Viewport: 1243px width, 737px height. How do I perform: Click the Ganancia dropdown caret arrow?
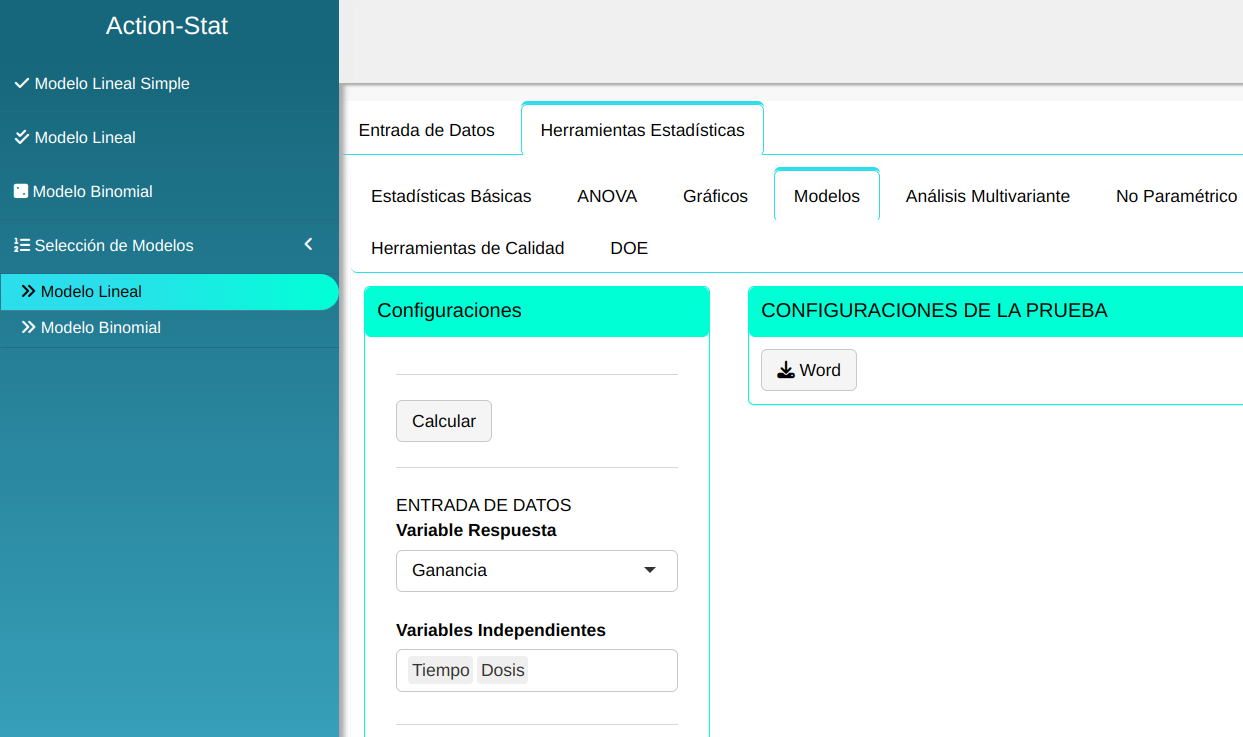(x=650, y=571)
